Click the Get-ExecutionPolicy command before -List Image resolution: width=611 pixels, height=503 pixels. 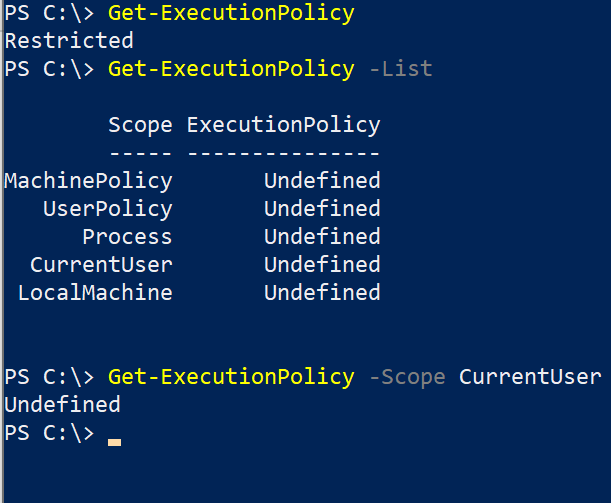pyautogui.click(x=231, y=69)
